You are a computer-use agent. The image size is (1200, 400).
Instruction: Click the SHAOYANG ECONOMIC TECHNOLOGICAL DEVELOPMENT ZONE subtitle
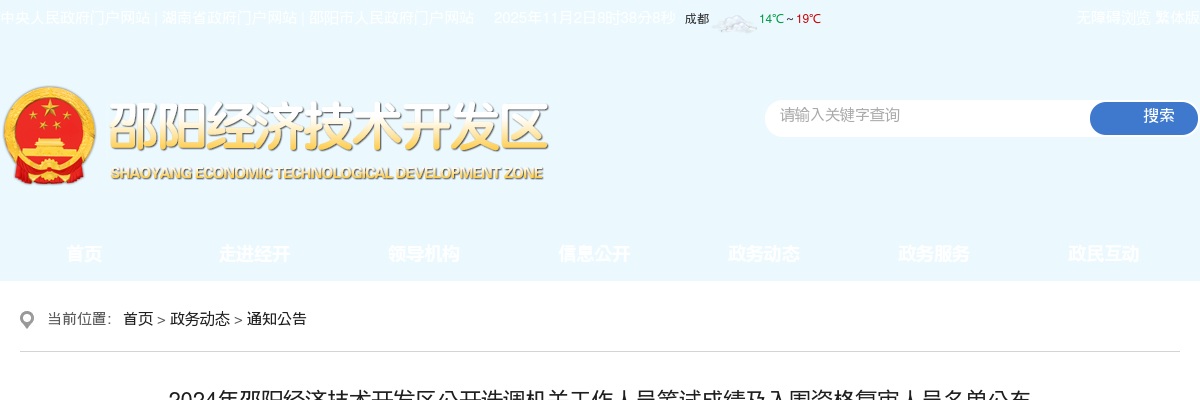(327, 174)
